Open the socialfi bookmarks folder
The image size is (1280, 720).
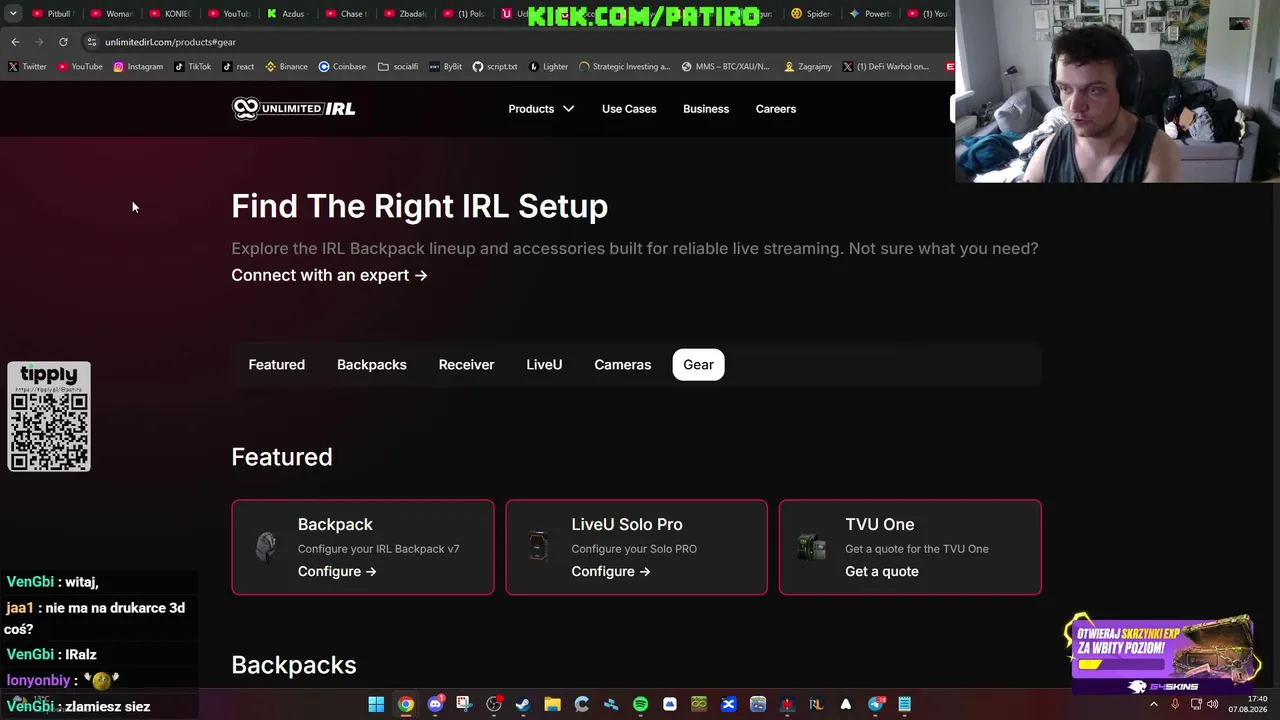[x=398, y=67]
